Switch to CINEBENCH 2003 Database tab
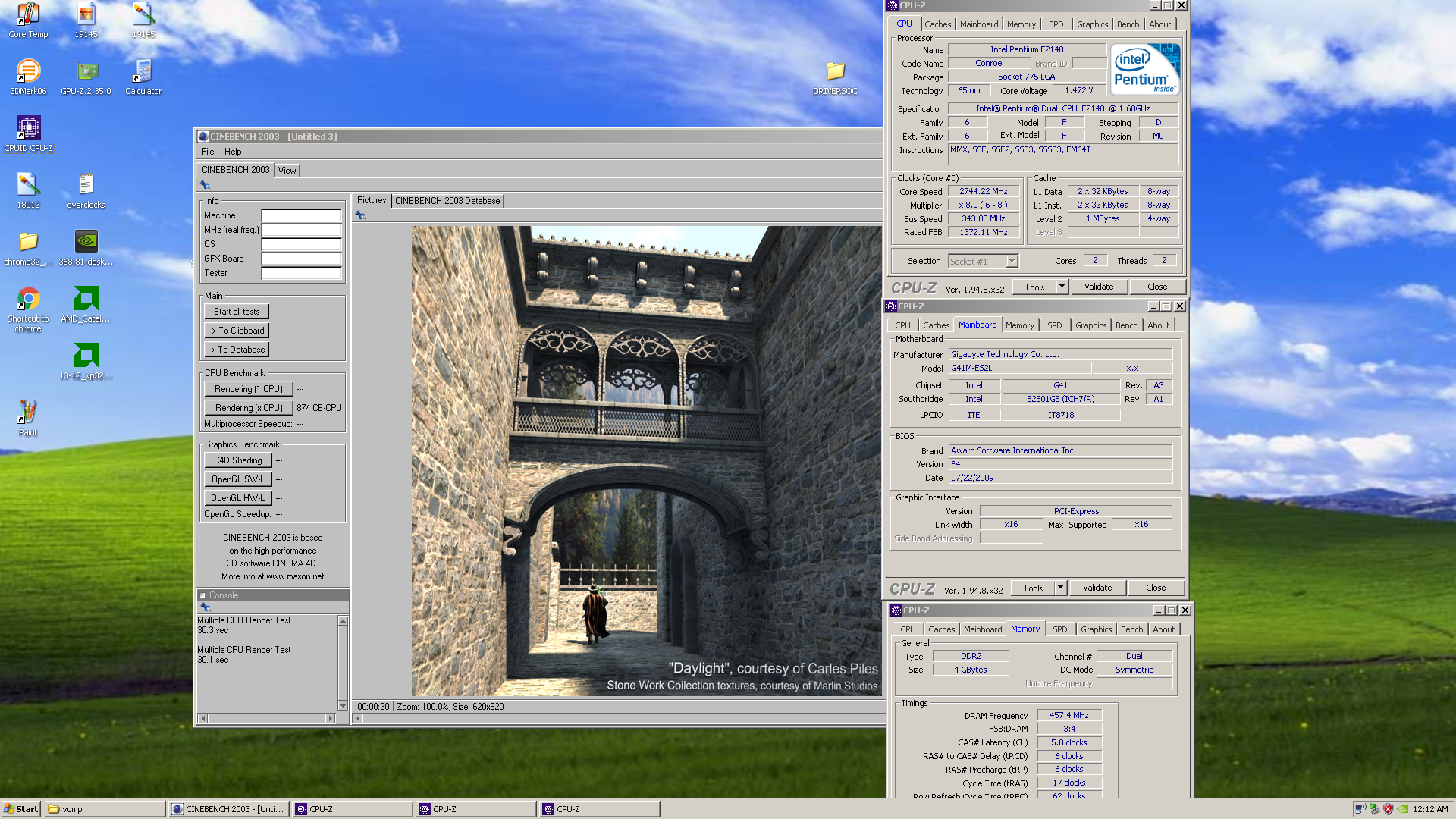The image size is (1456, 819). (447, 201)
